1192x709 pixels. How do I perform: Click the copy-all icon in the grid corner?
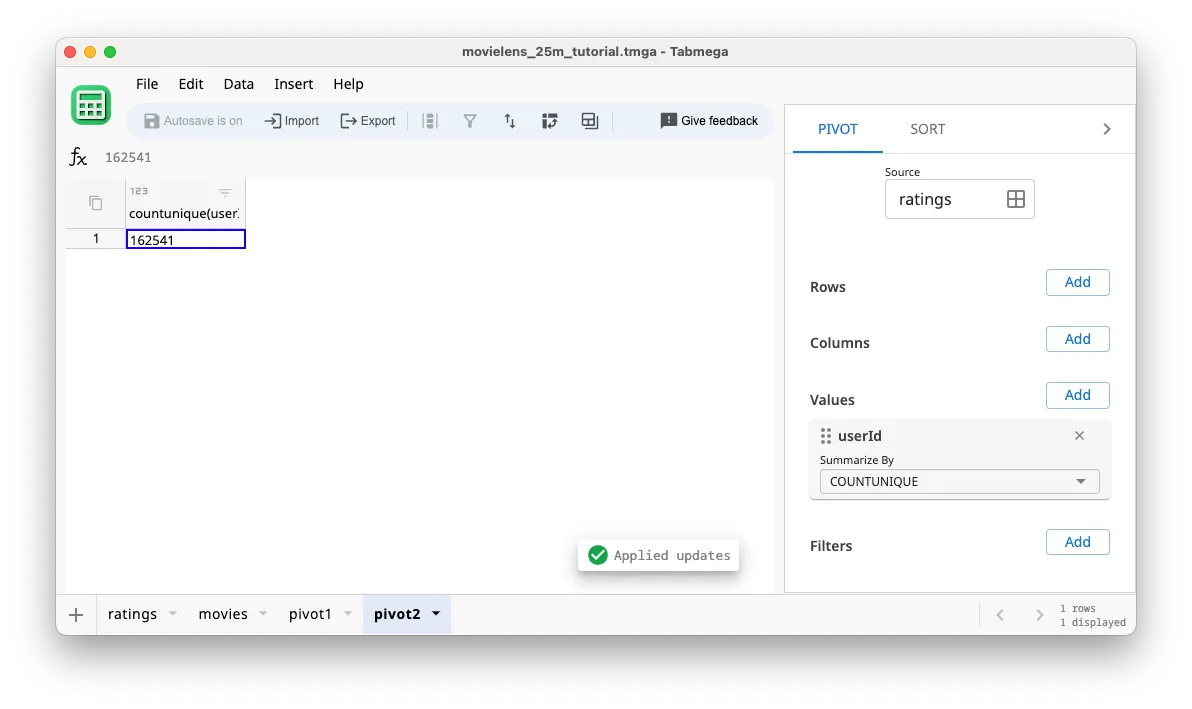[x=94, y=202]
